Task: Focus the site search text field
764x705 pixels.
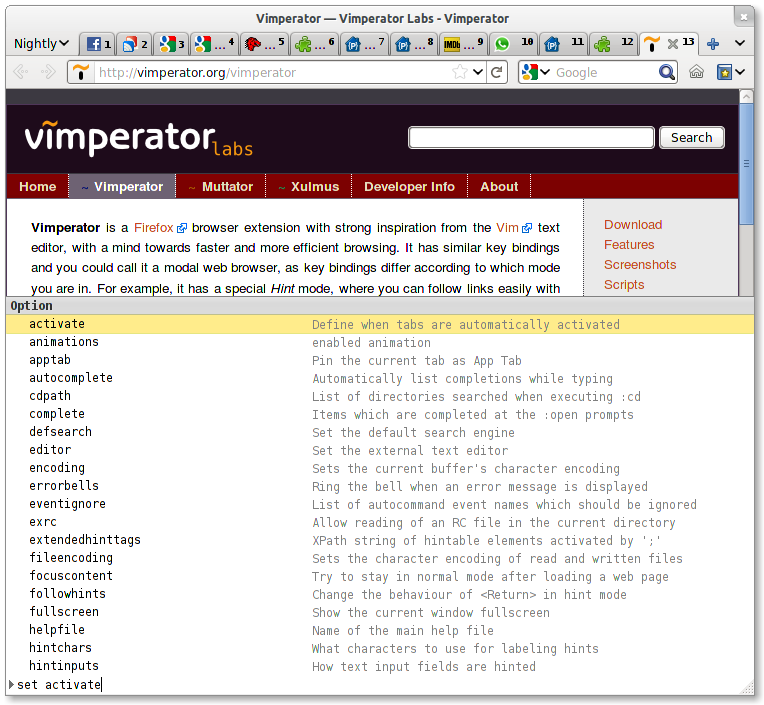Action: [531, 138]
